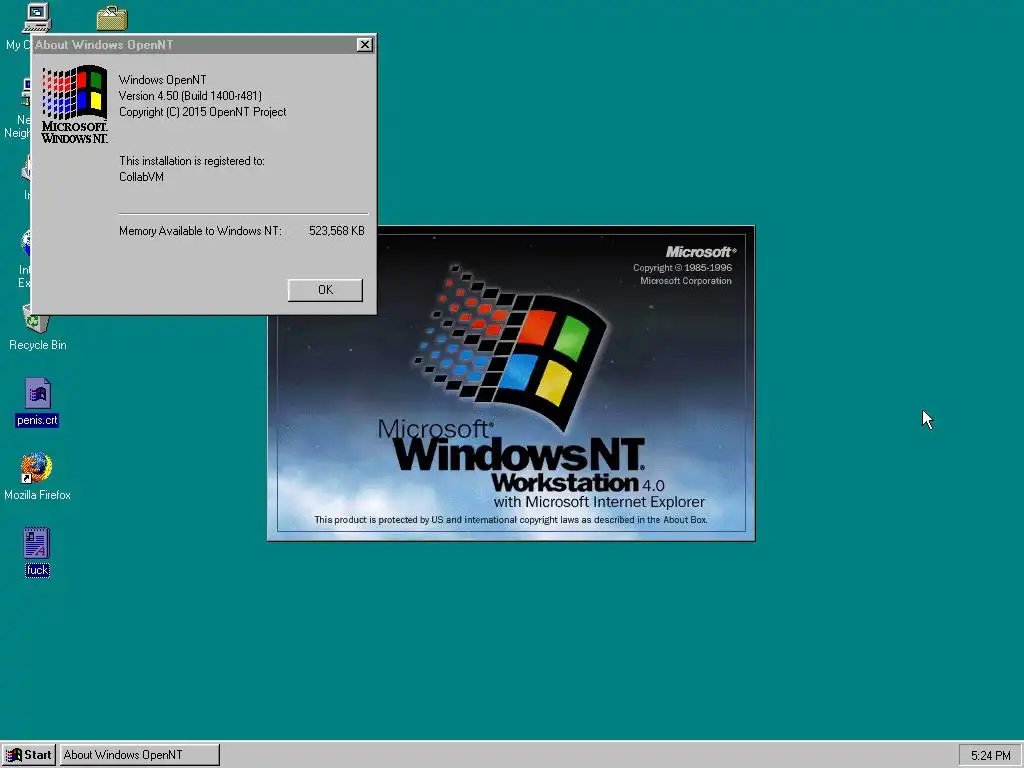This screenshot has height=768, width=1024.
Task: Click the 'Windows OpenNT' product name text
Action: point(163,80)
